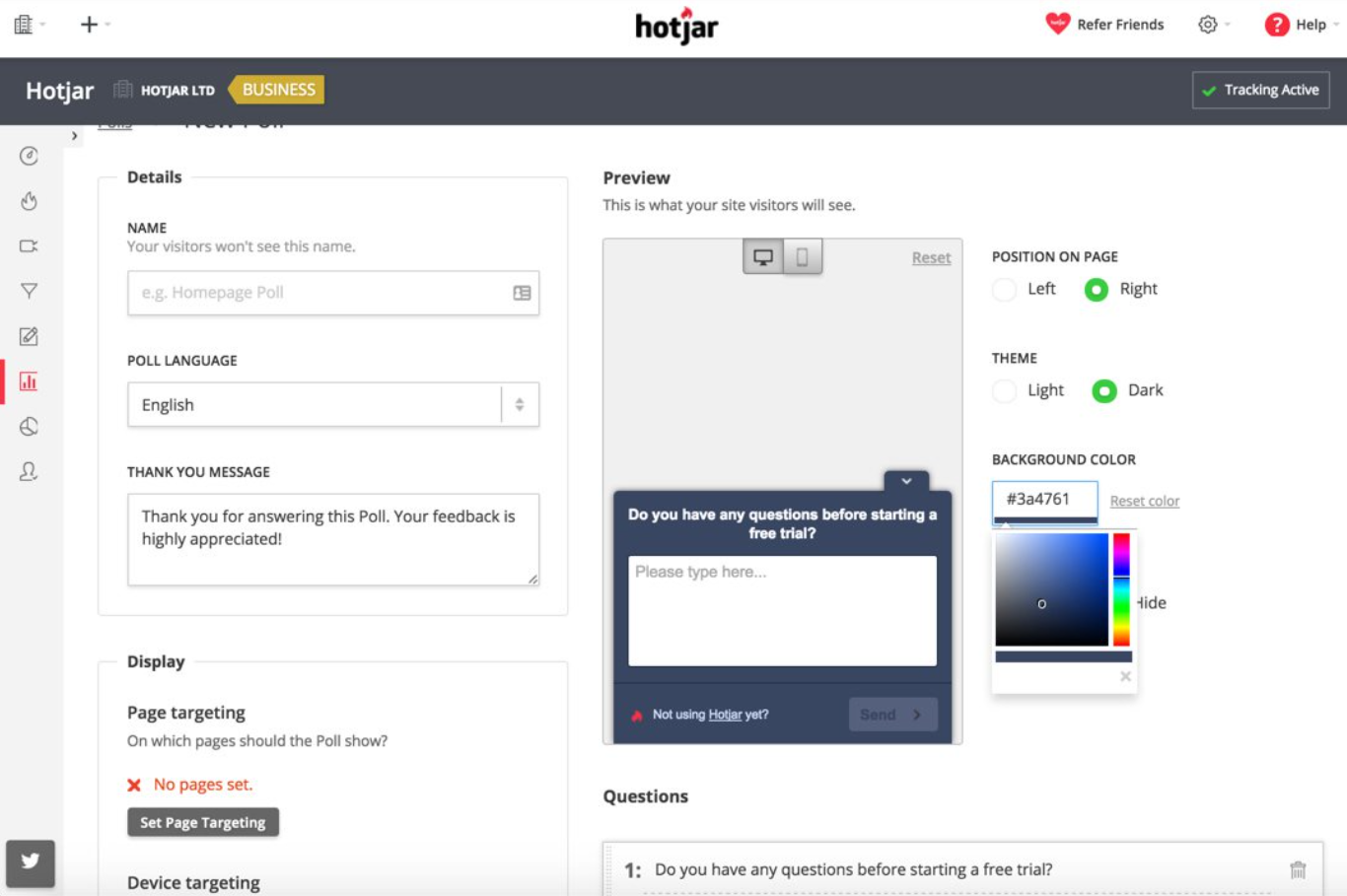Viewport: 1347px width, 896px height.
Task: Switch preview to mobile view
Action: pos(803,257)
